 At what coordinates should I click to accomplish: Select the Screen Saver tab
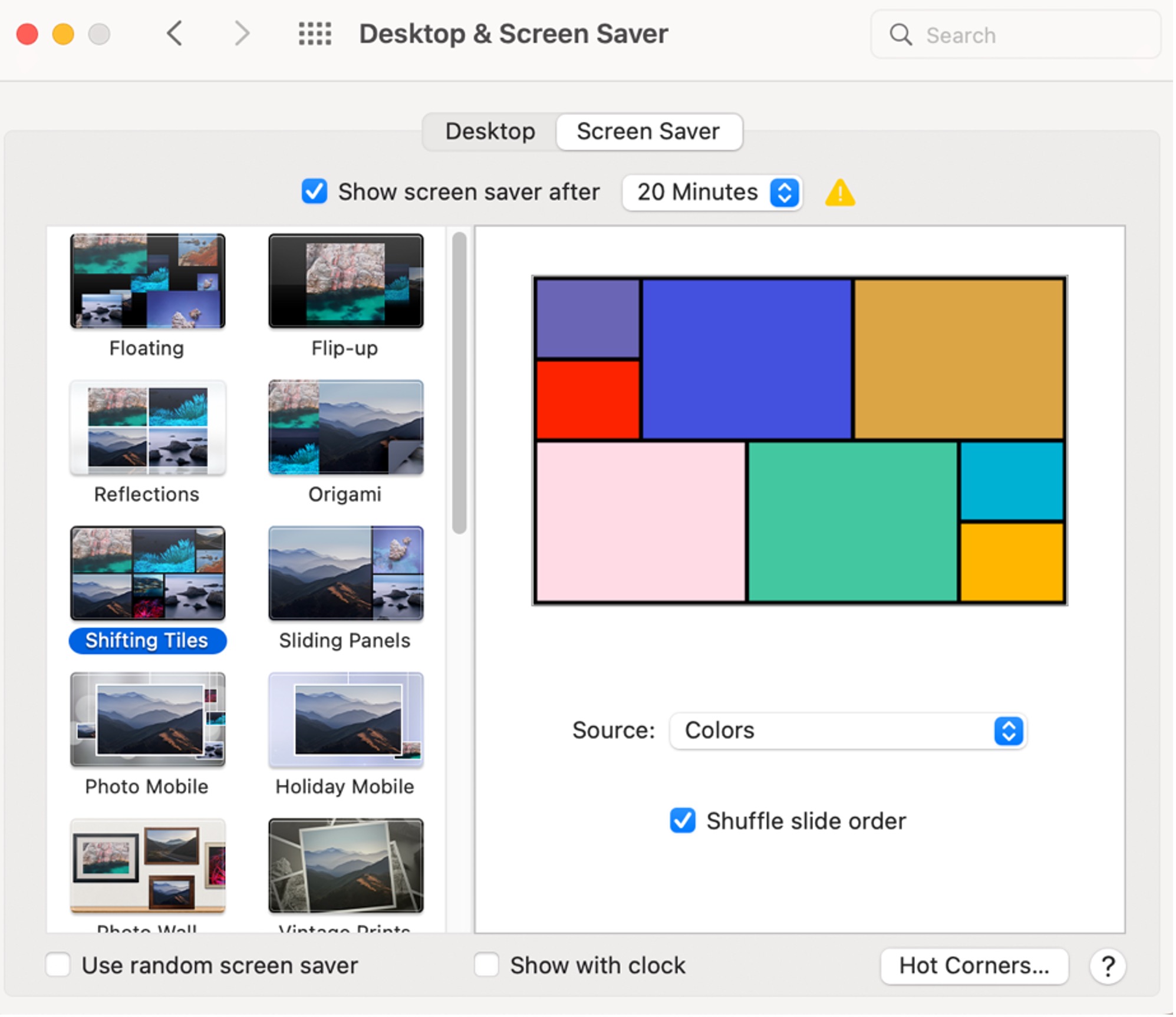click(x=648, y=131)
